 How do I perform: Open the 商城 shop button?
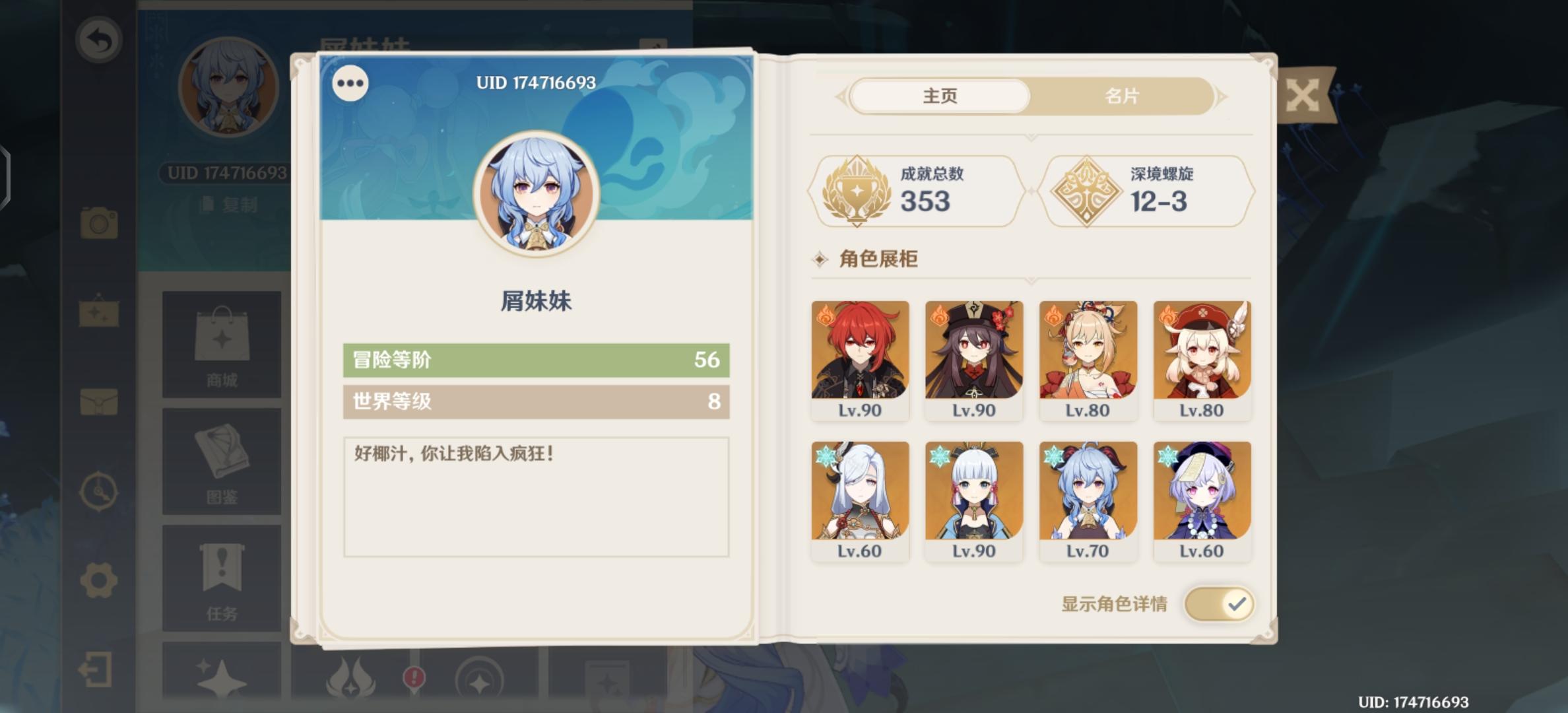[x=222, y=345]
